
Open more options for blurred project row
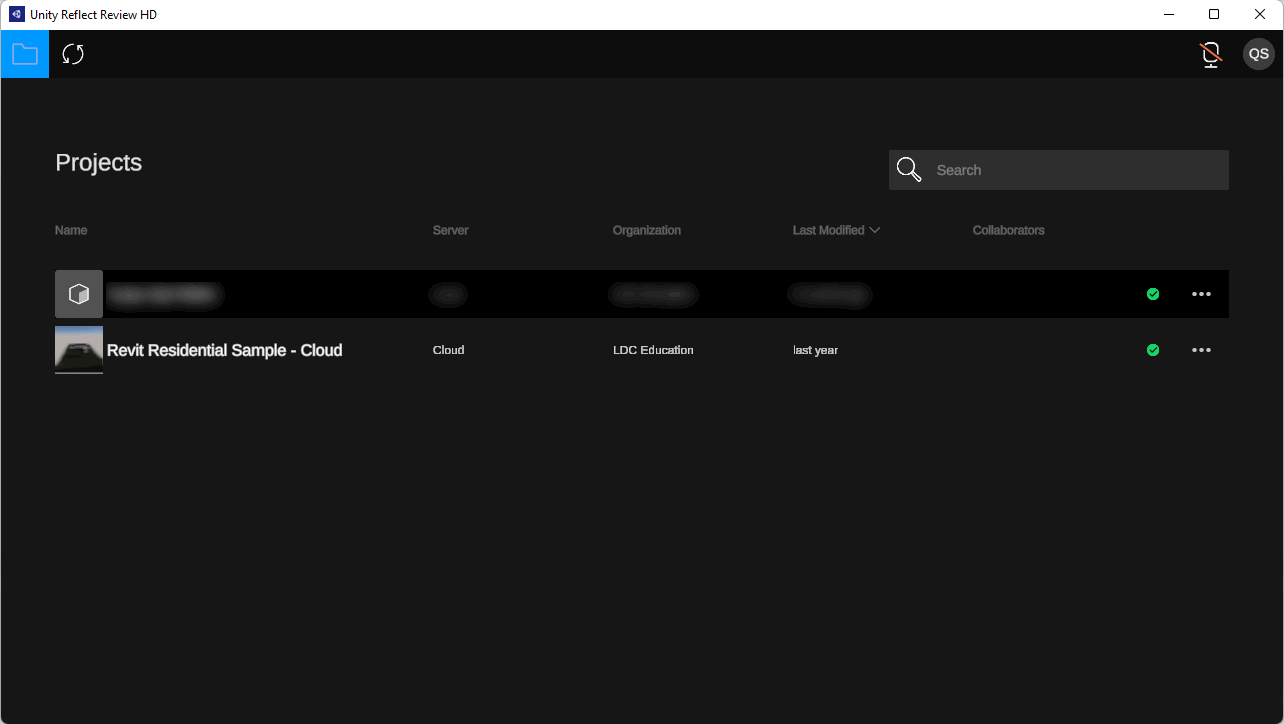[x=1201, y=294]
